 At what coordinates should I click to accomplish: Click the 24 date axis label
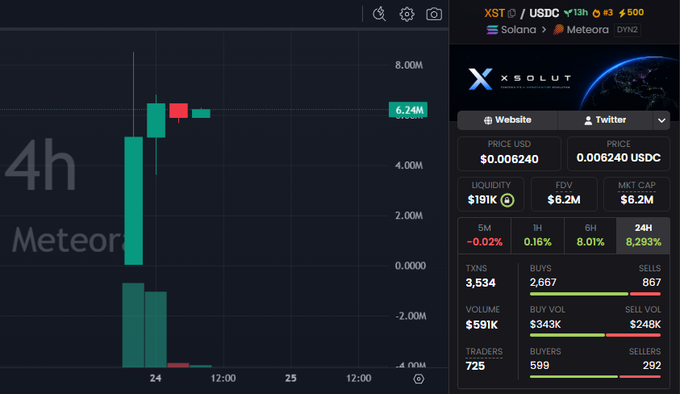(156, 378)
